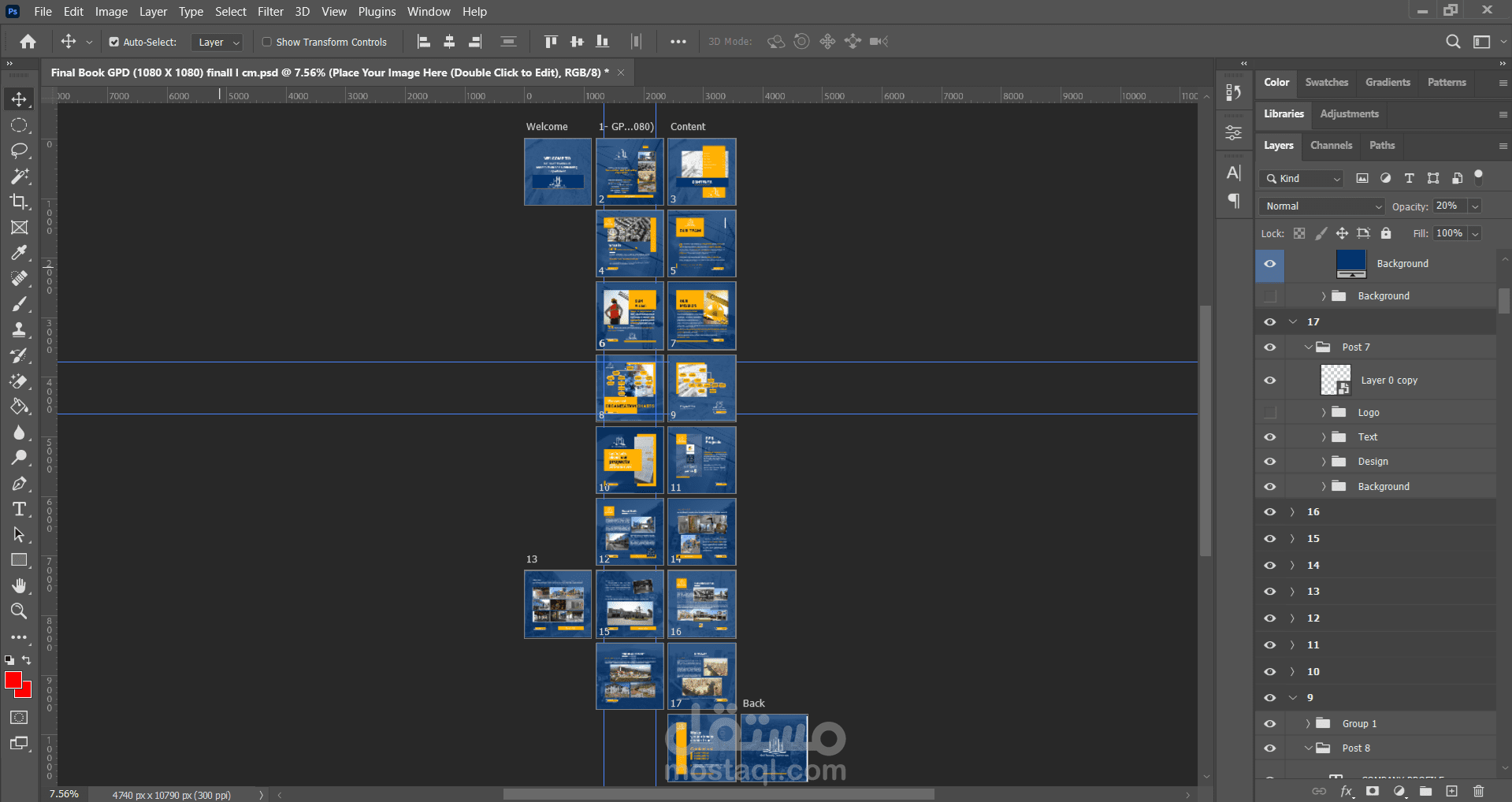Select the Paint Bucket tool
This screenshot has height=802, width=1512.
pos(19,407)
